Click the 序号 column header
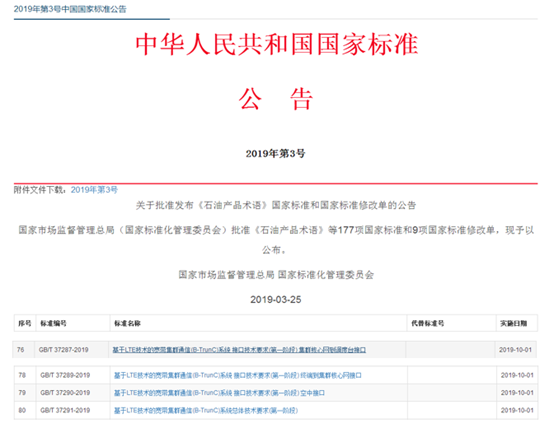554x428 pixels. [x=25, y=323]
